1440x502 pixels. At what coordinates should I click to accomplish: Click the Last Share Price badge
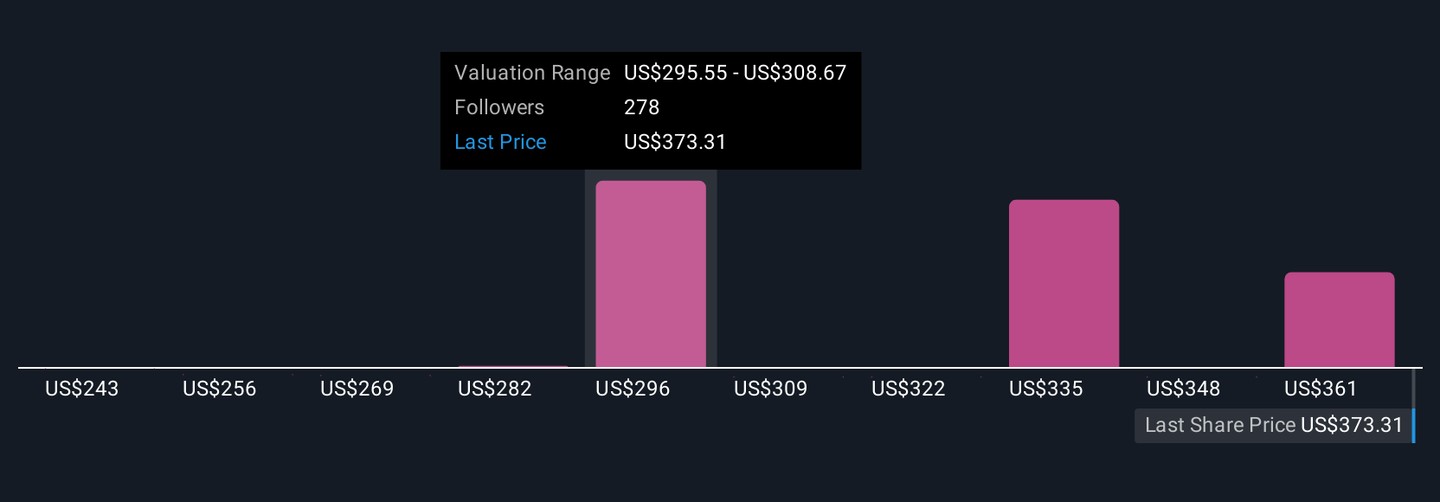(1272, 425)
